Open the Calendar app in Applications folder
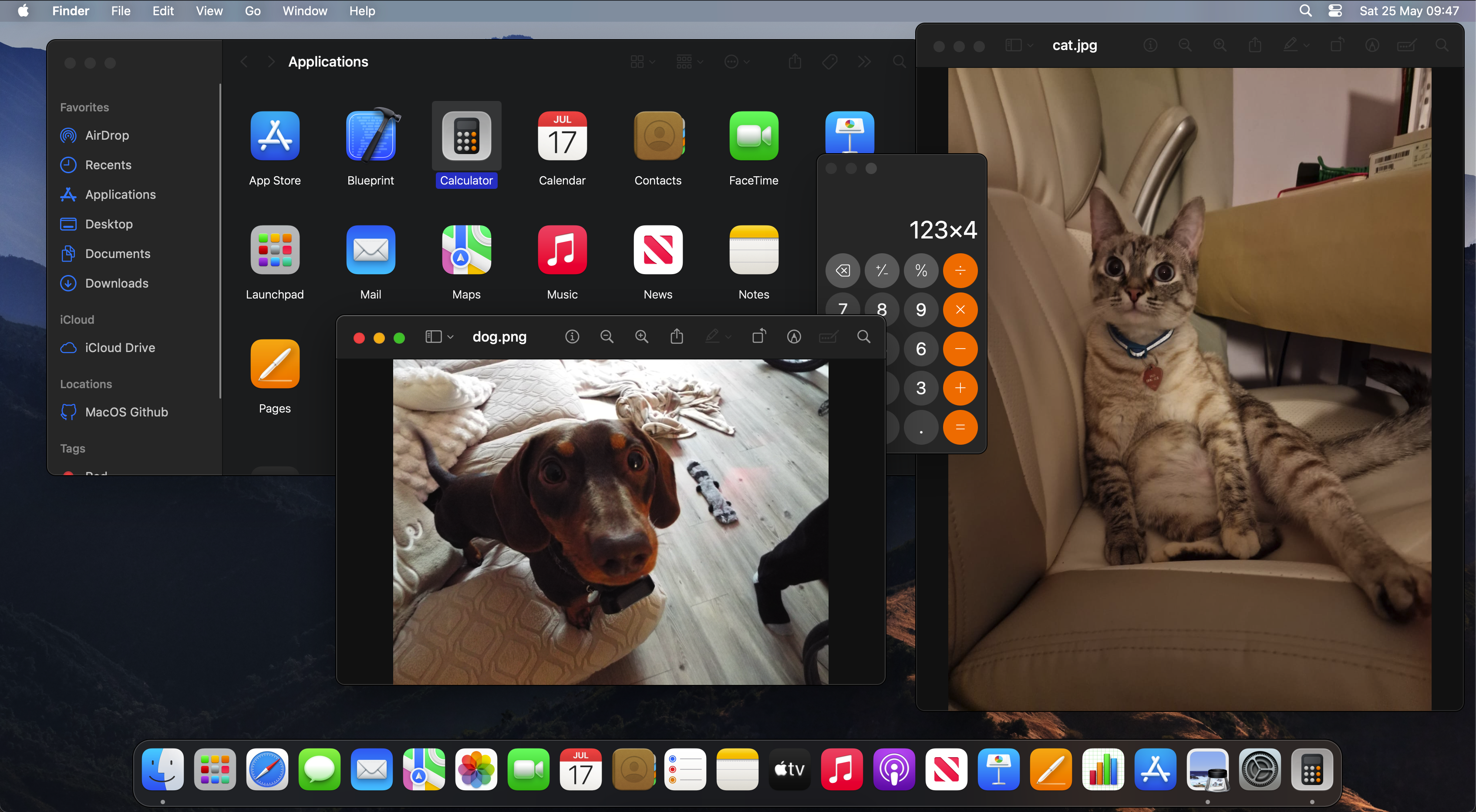1476x812 pixels. (562, 136)
